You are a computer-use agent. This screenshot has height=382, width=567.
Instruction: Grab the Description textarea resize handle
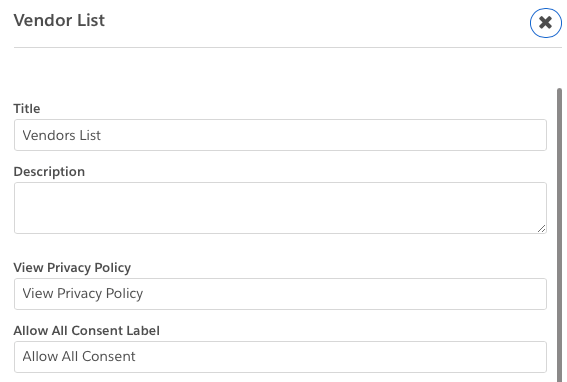pyautogui.click(x=541, y=229)
